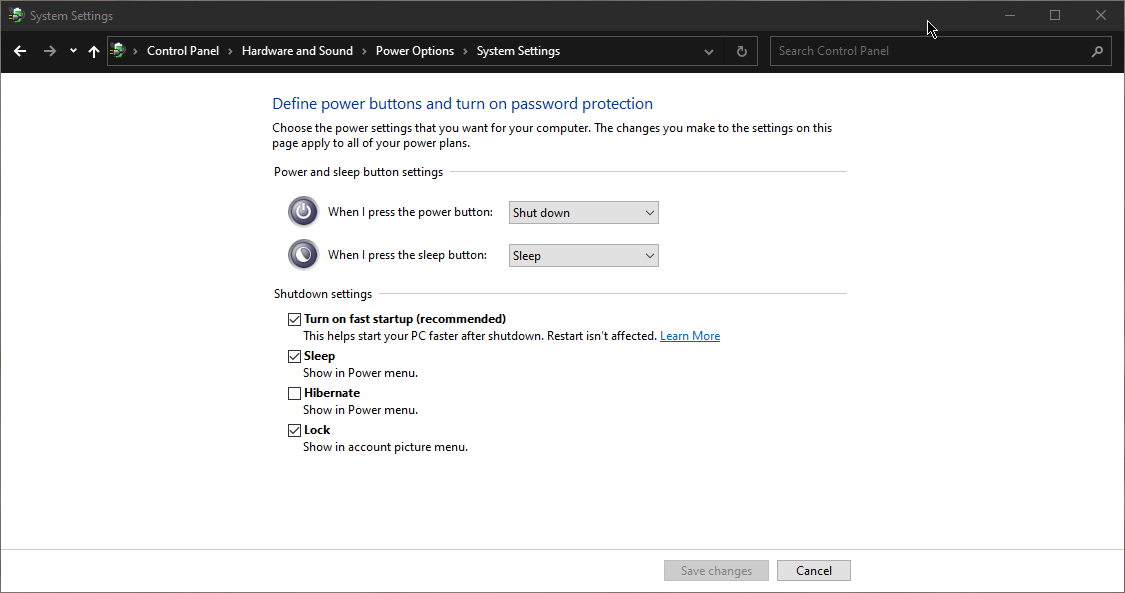
Task: Open the power button action dropdown
Action: [x=584, y=212]
